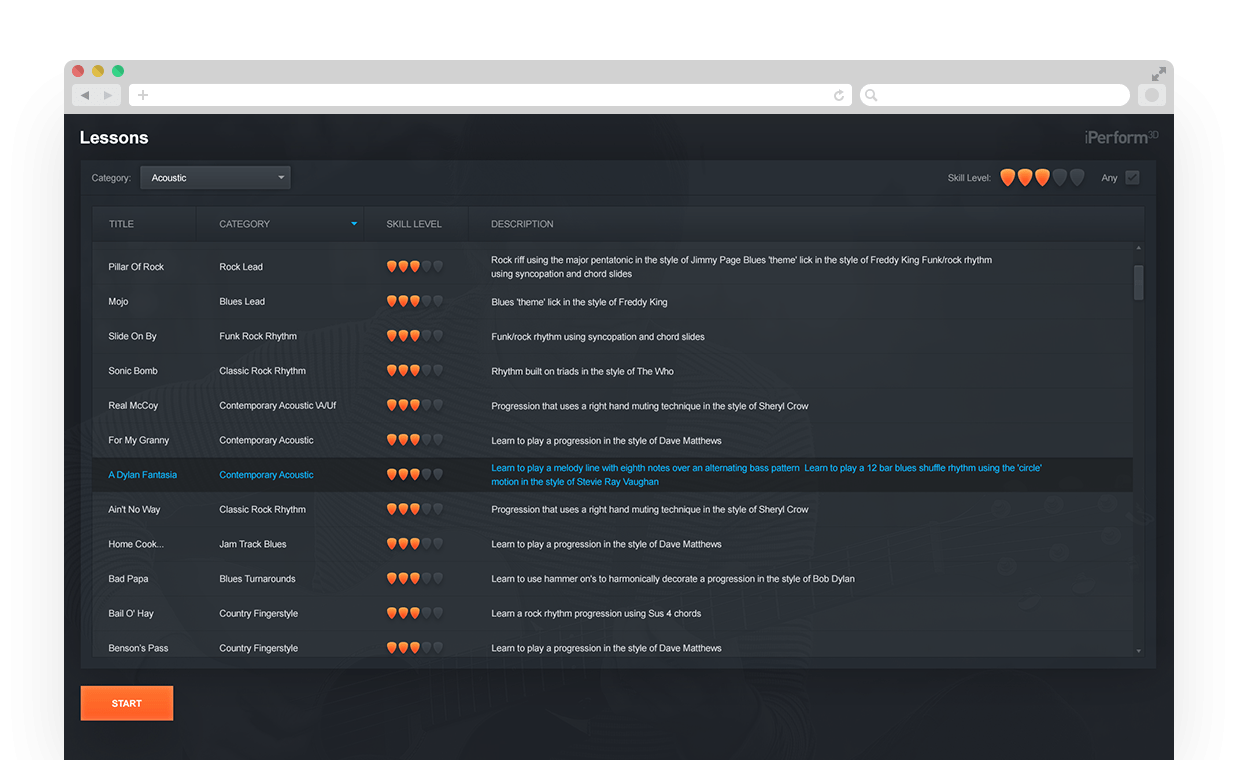This screenshot has width=1235, height=760.
Task: Click the browser forward arrow
Action: [108, 95]
